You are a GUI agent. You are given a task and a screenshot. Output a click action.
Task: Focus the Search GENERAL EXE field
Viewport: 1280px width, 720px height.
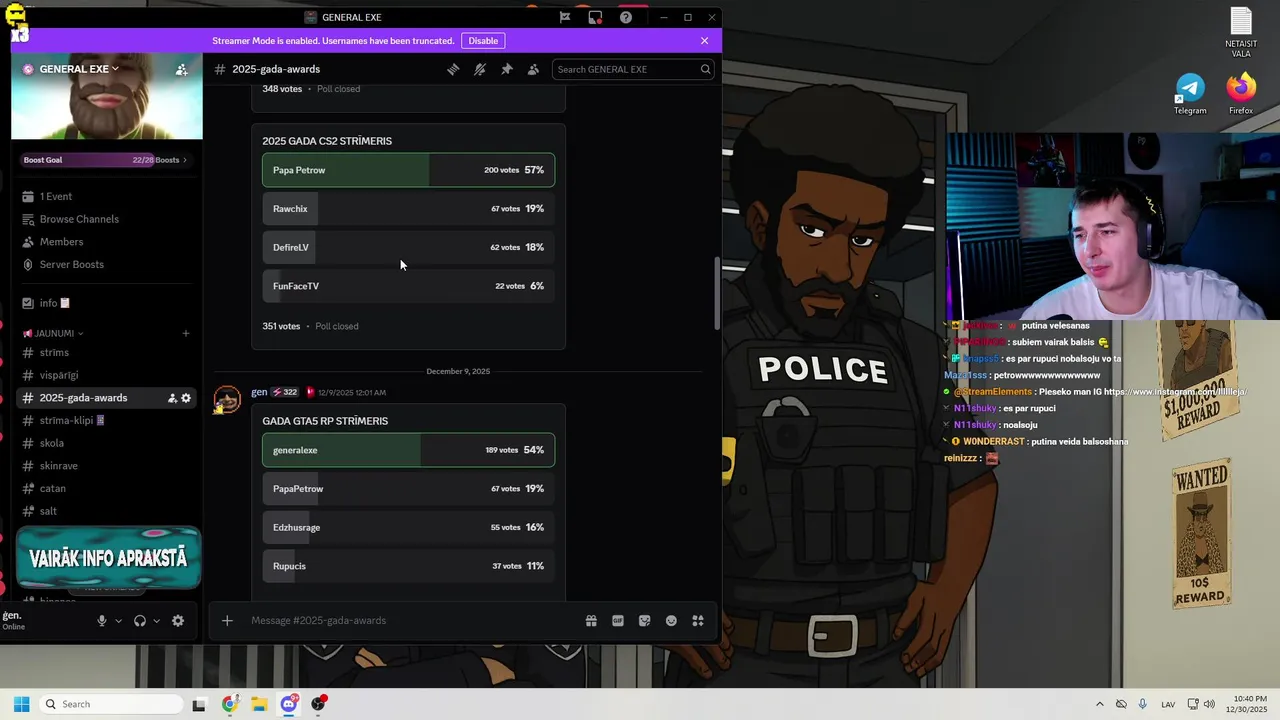click(632, 69)
